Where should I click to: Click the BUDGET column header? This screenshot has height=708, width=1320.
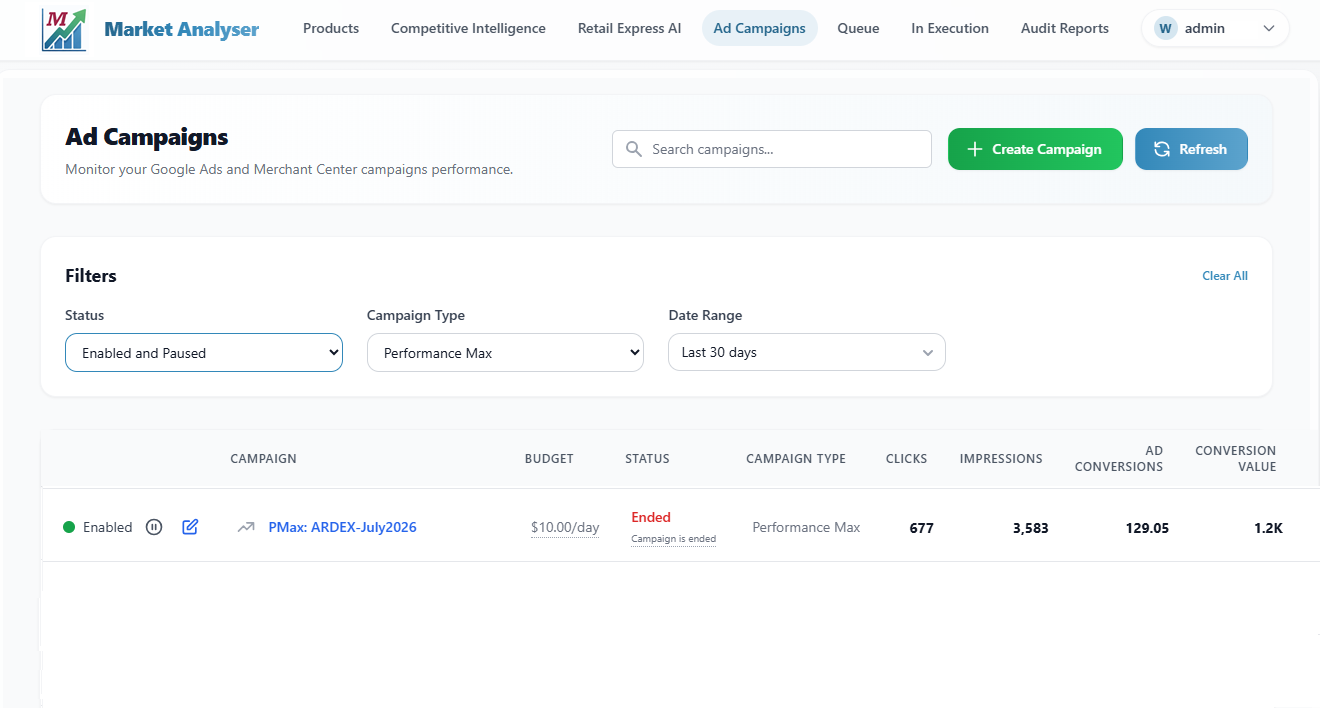point(549,459)
